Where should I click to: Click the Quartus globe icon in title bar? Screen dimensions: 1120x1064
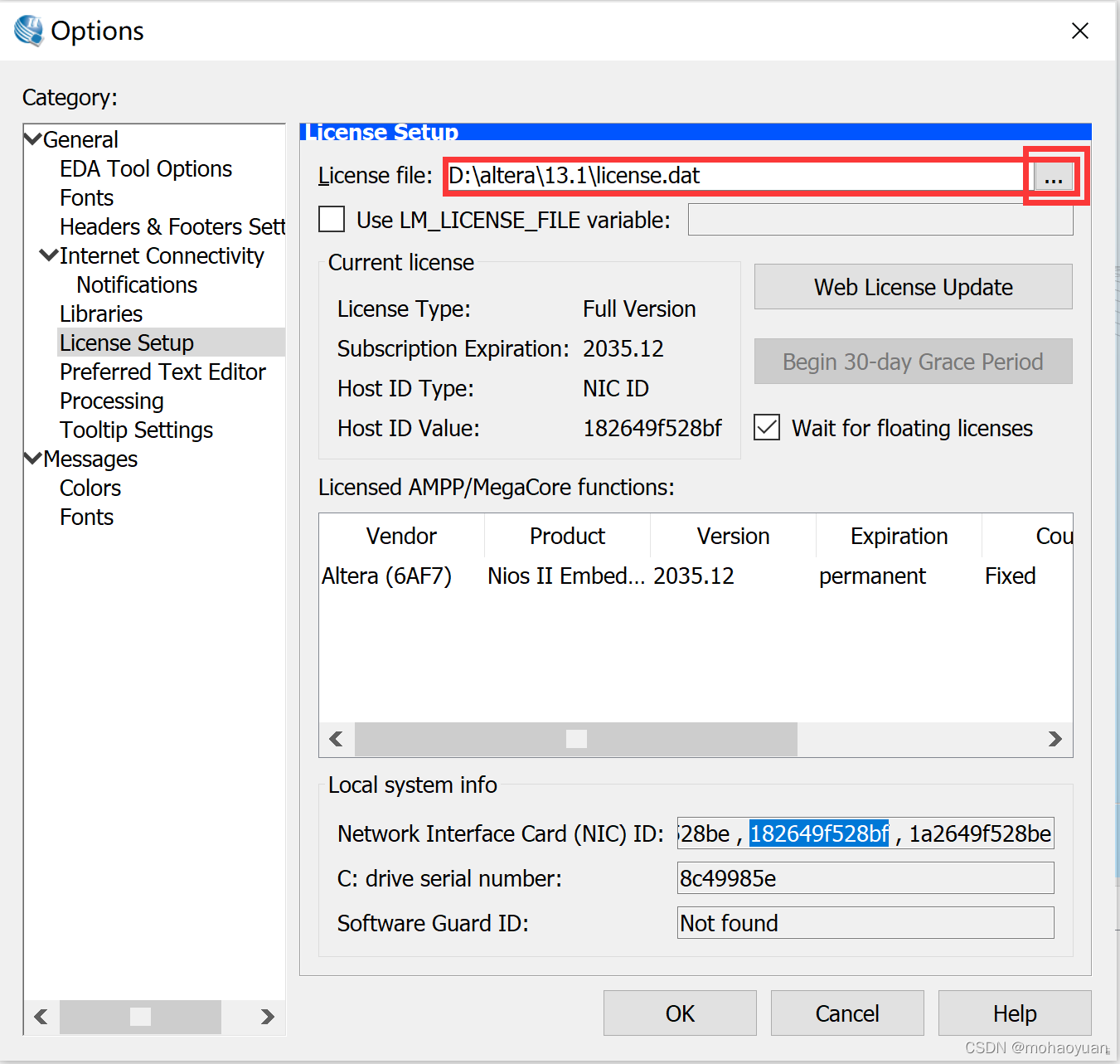(x=29, y=31)
